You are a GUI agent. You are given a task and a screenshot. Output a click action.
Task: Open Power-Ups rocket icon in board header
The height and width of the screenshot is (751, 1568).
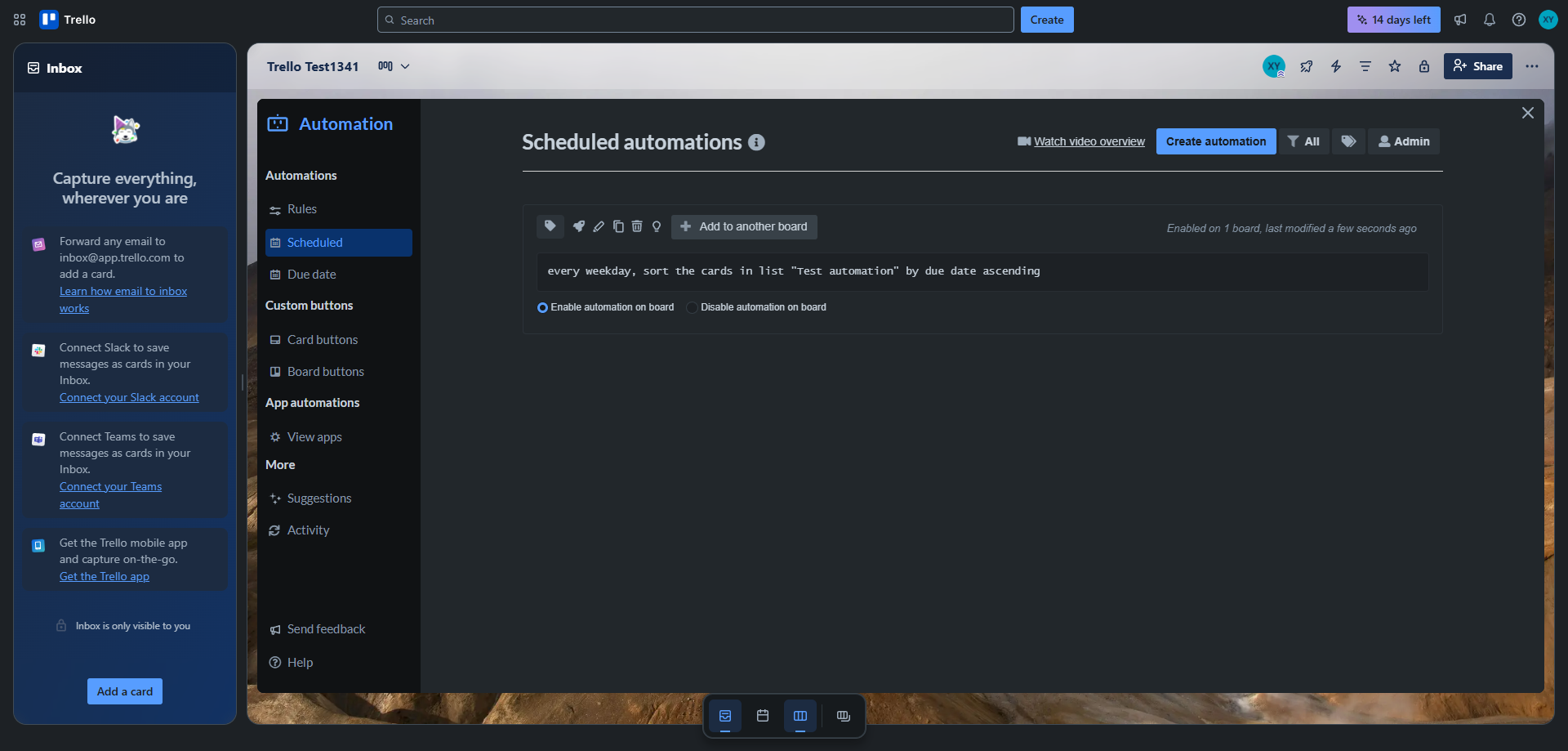[x=1307, y=66]
